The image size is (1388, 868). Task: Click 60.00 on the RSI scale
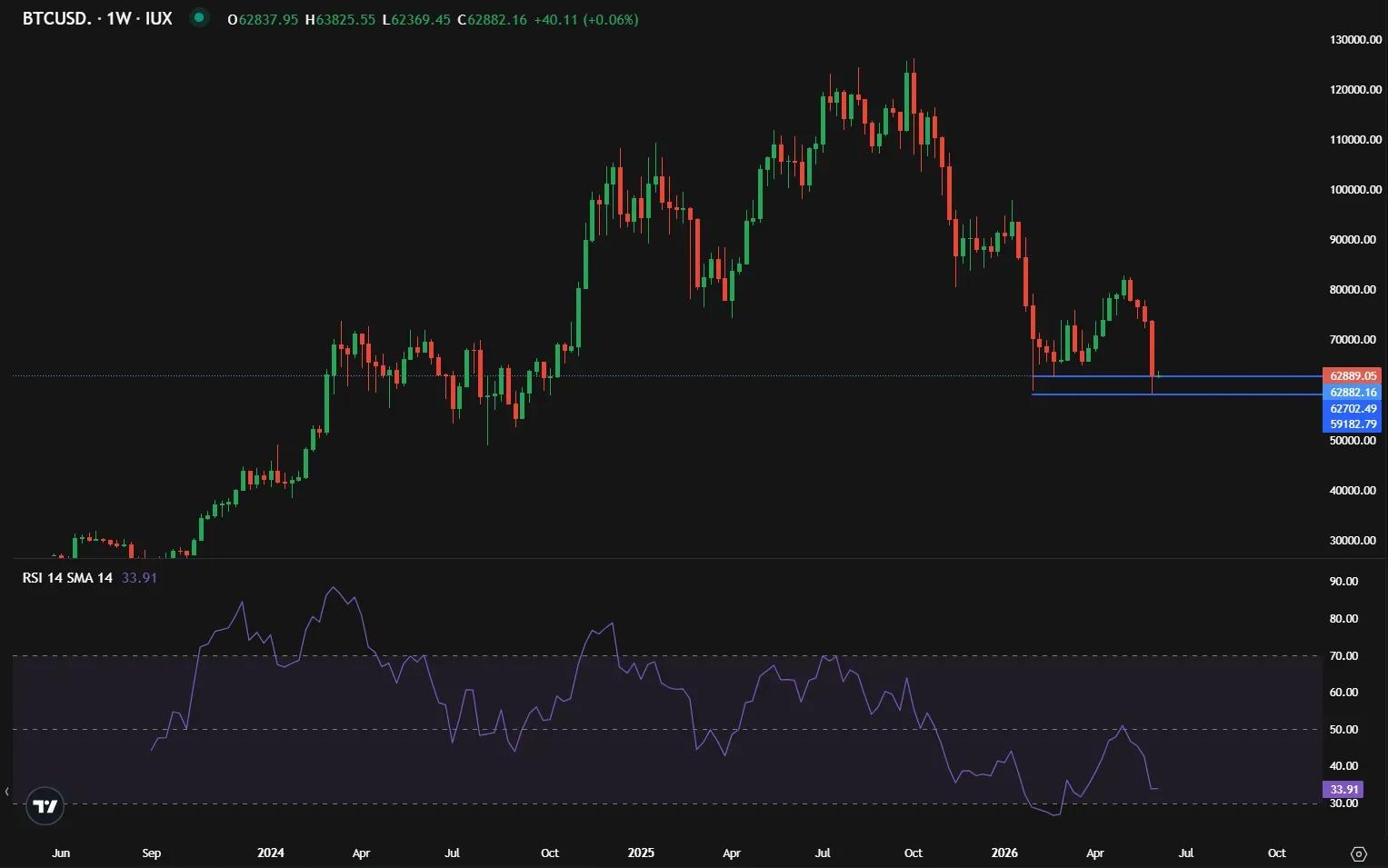click(x=1343, y=693)
